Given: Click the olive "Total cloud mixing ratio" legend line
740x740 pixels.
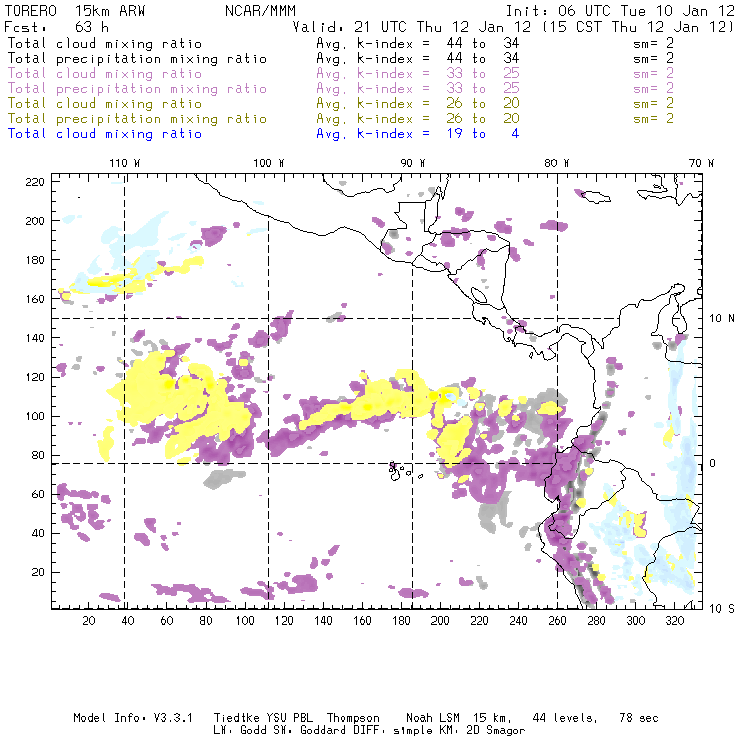Looking at the screenshot, I should 105,103.
